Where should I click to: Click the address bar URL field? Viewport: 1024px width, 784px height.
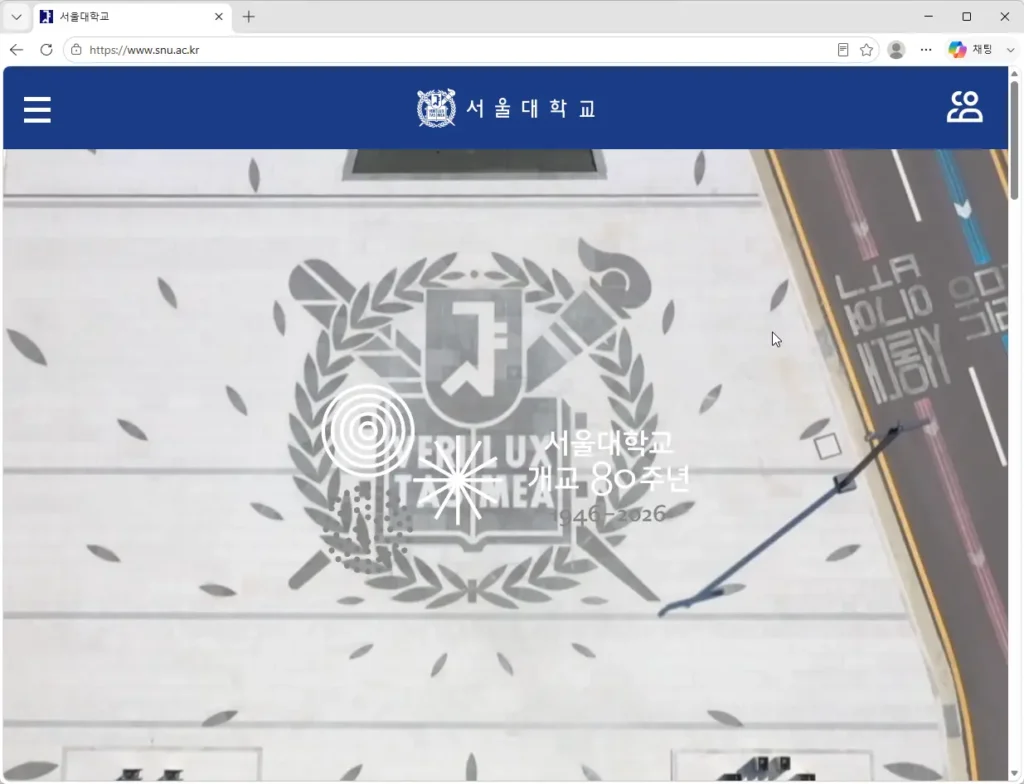click(457, 50)
